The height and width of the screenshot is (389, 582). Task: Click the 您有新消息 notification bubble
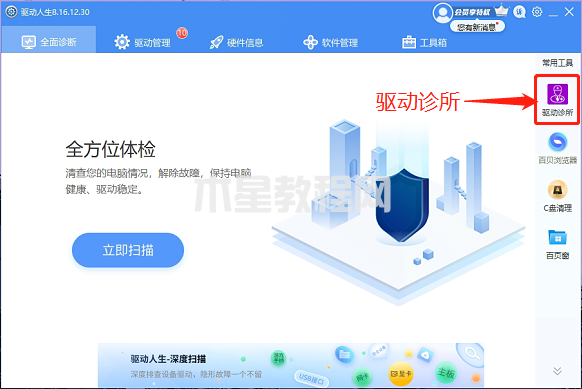477,27
